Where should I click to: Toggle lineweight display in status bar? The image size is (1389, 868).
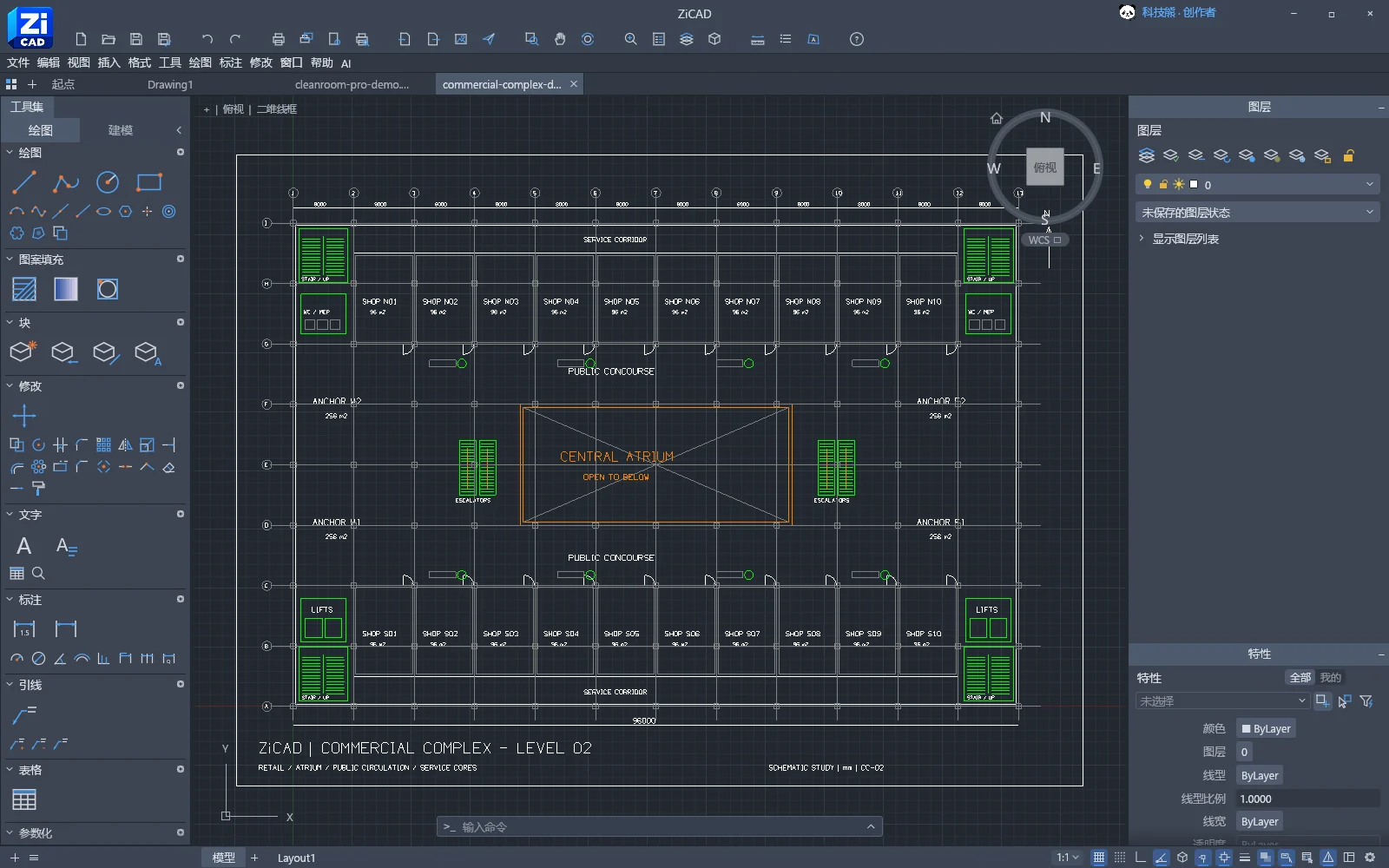[x=1245, y=858]
